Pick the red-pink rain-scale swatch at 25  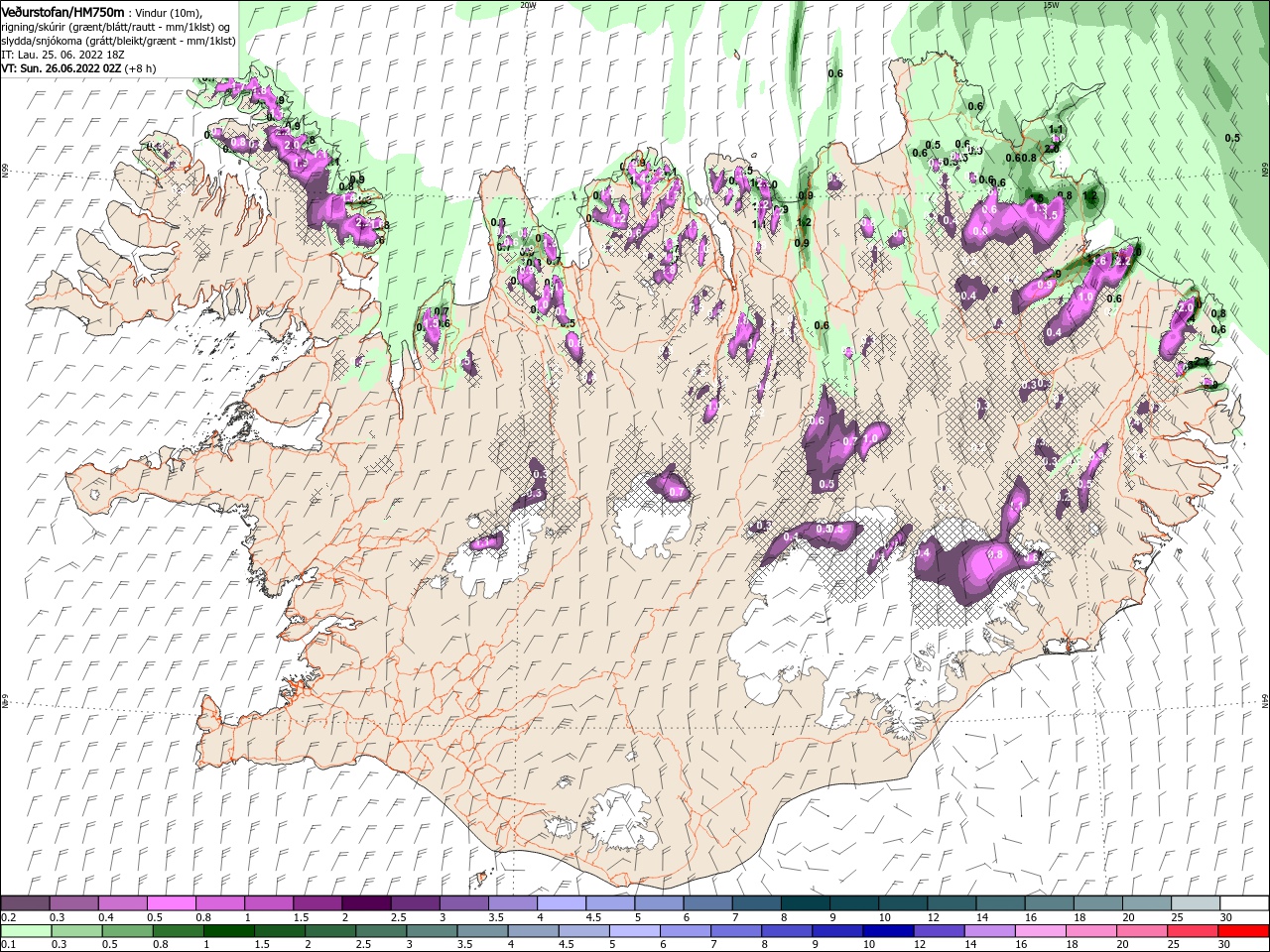[1192, 931]
